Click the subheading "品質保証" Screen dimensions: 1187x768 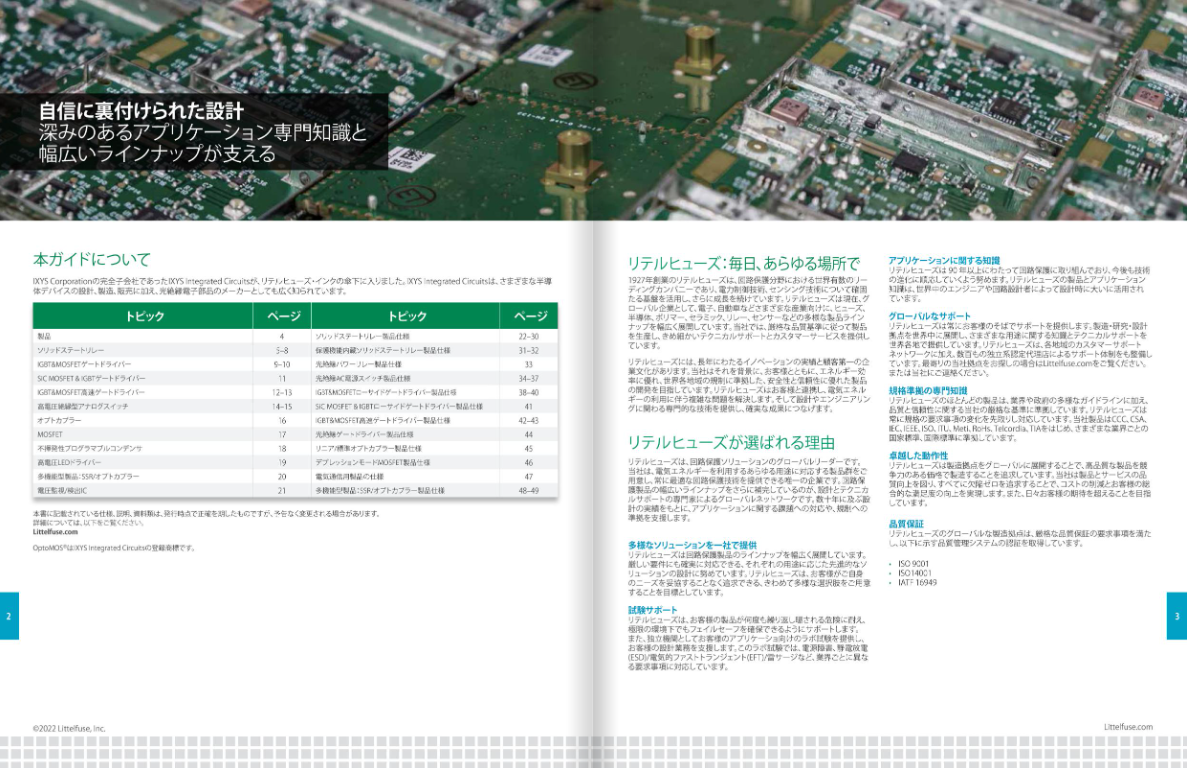pyautogui.click(x=906, y=524)
